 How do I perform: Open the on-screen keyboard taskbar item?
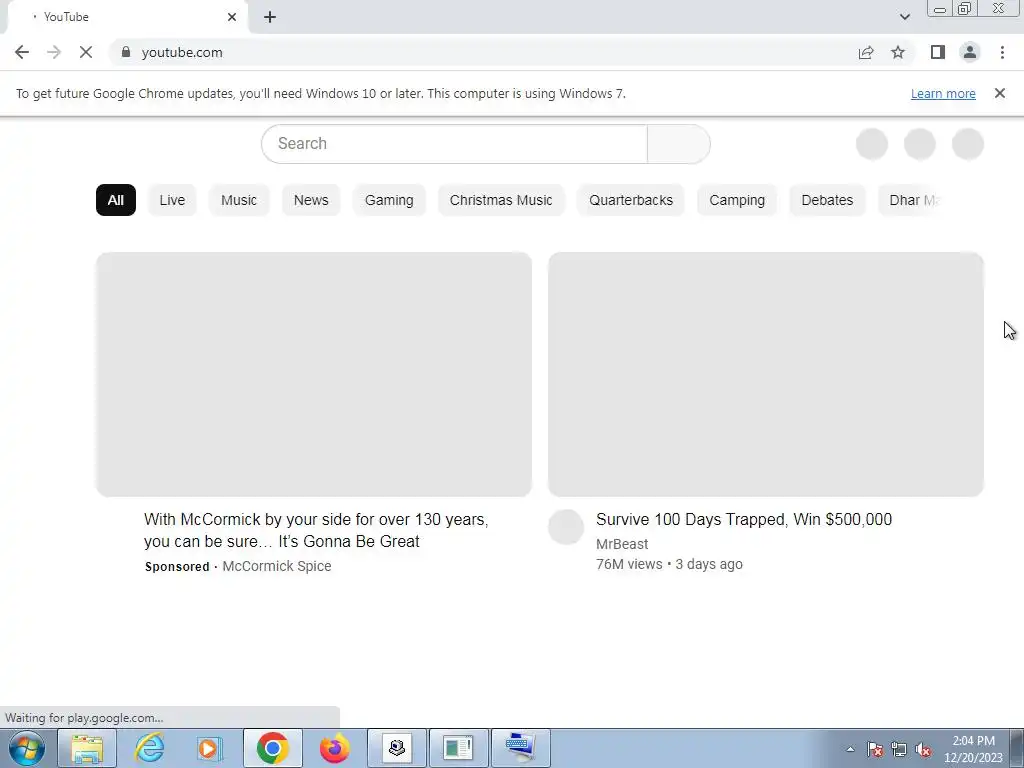520,748
